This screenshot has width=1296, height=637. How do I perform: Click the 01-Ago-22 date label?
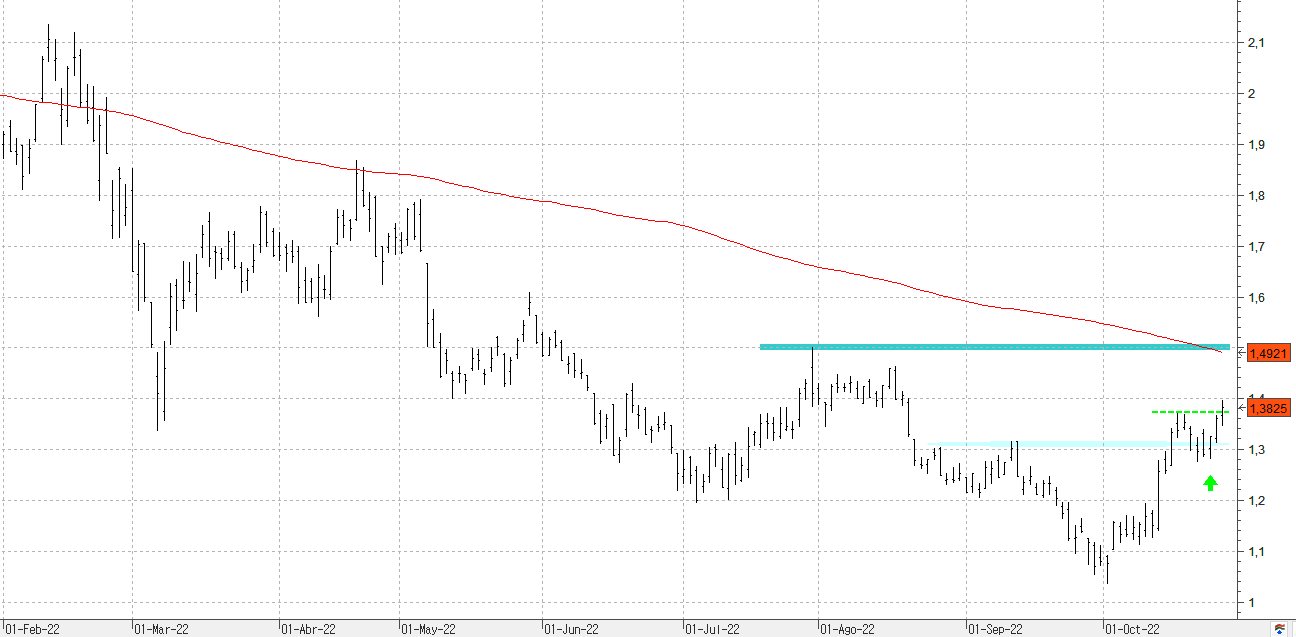click(x=848, y=629)
